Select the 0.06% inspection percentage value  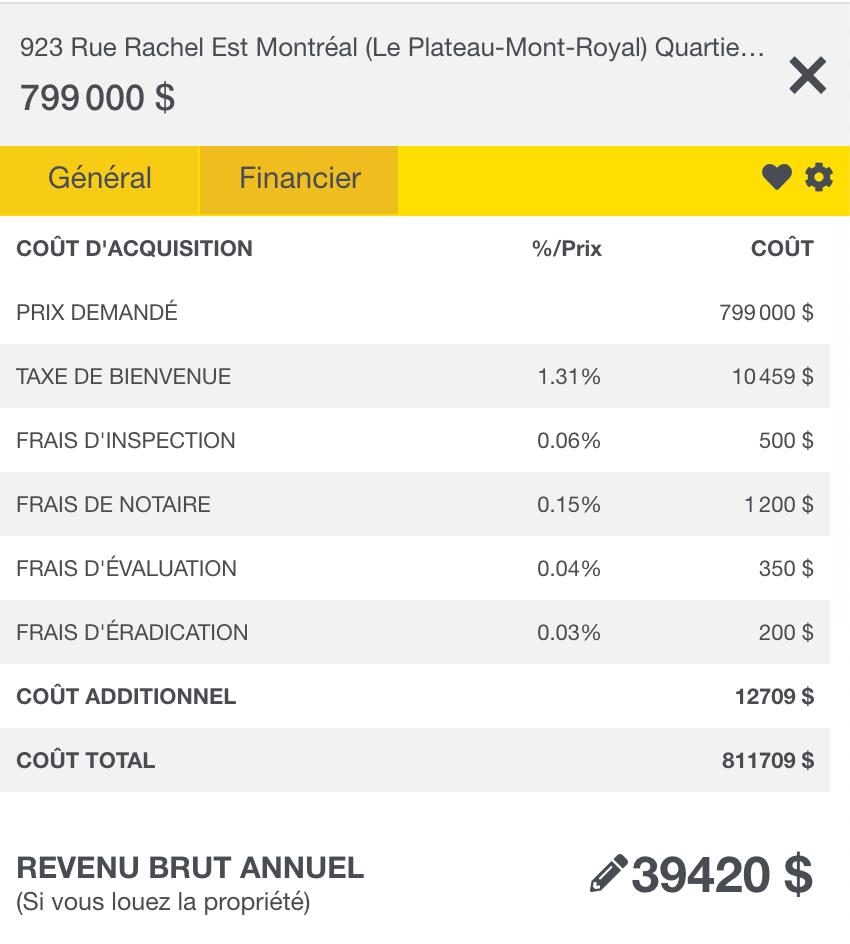(569, 441)
